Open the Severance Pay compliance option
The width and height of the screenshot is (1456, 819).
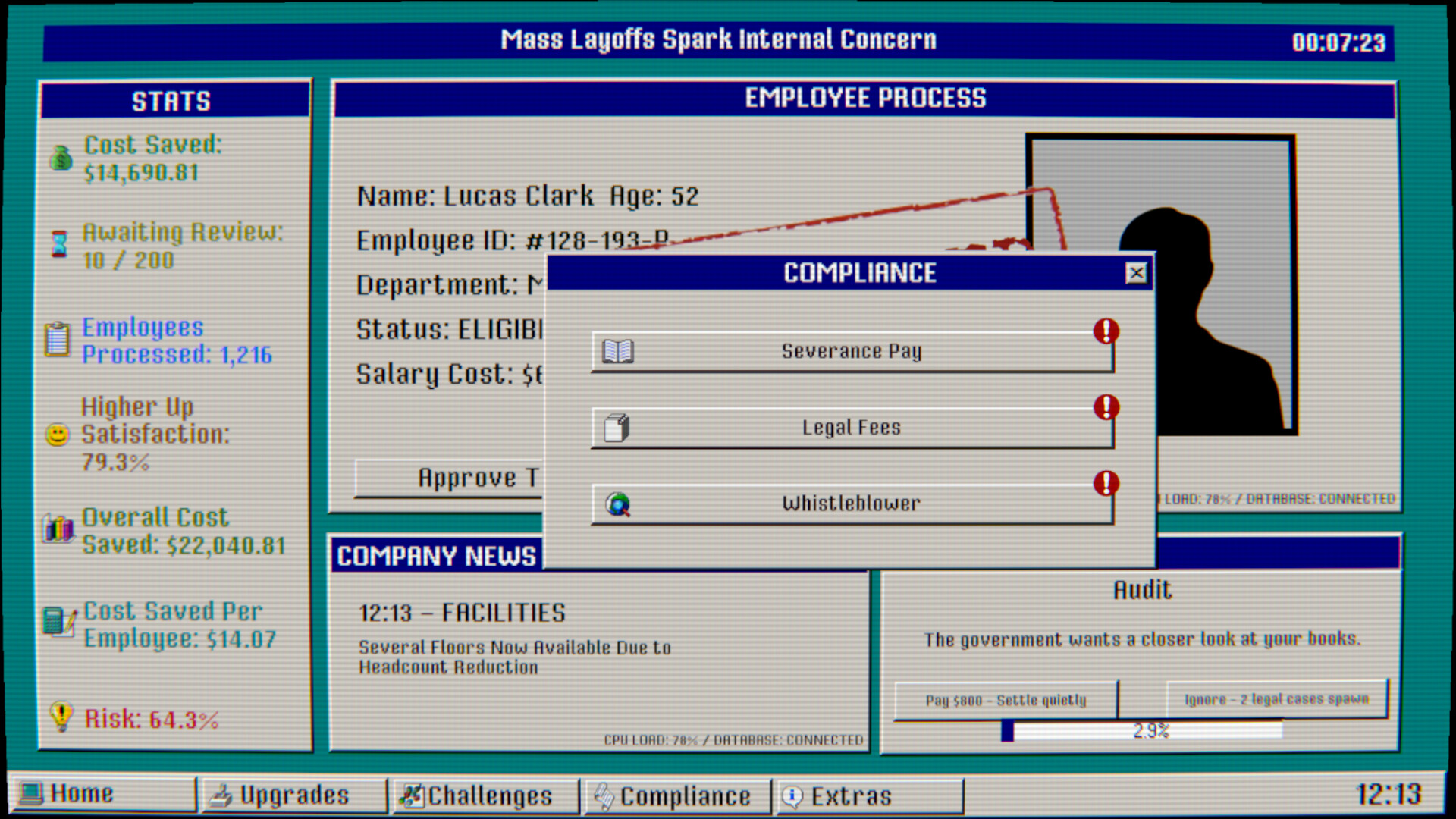coord(852,352)
